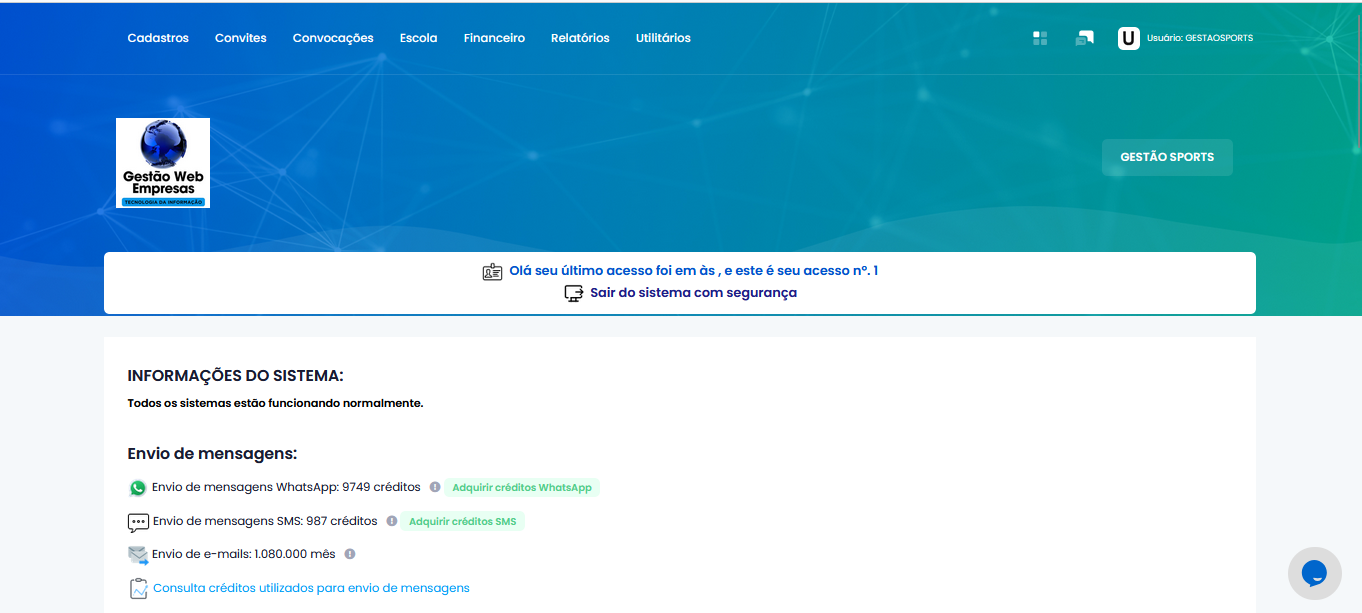Click the user avatar 'U' icon
The width and height of the screenshot is (1362, 613).
[1128, 38]
